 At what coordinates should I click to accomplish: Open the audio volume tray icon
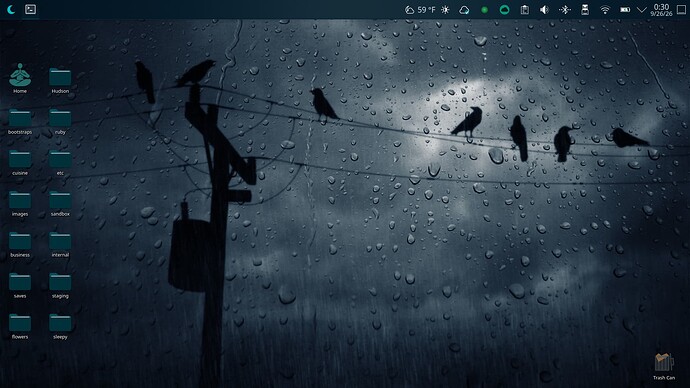point(544,10)
